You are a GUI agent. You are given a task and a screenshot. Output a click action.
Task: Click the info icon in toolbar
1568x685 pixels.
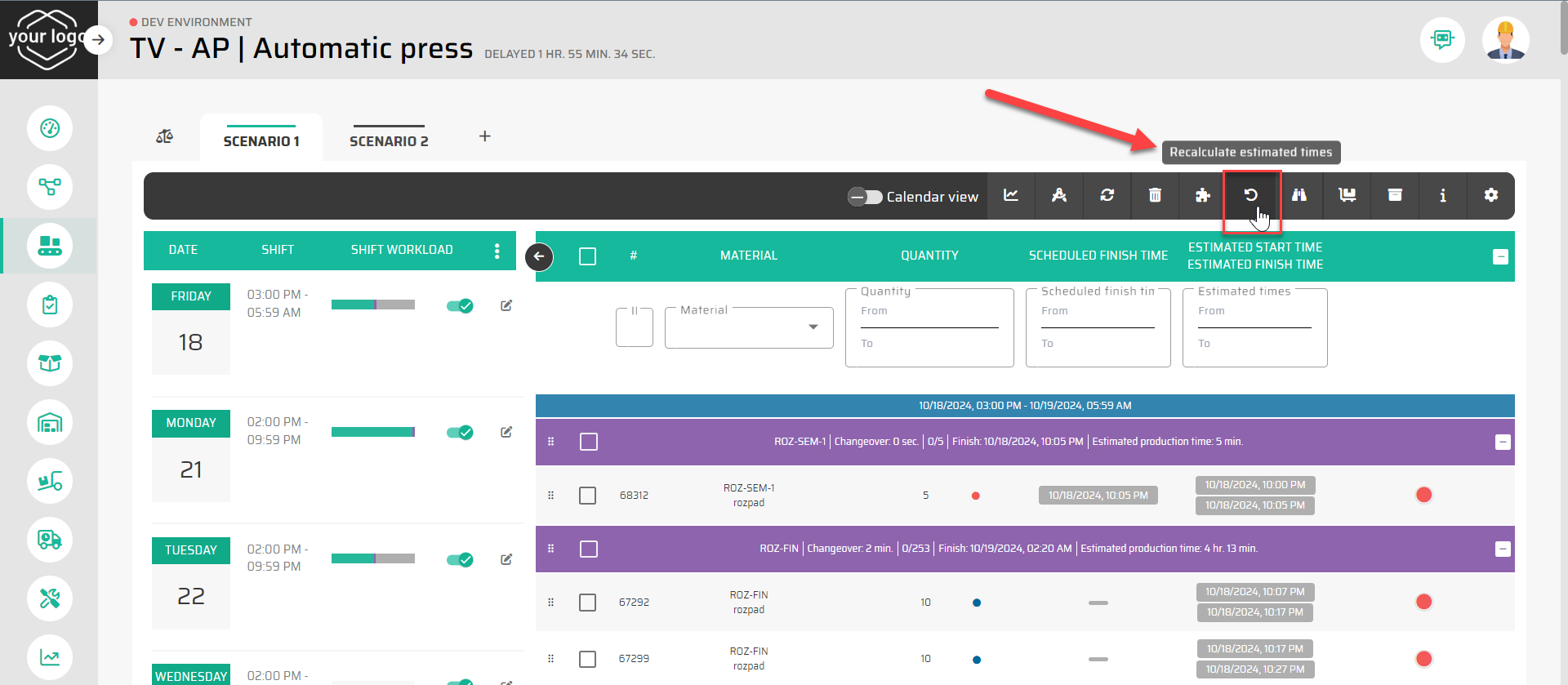click(1442, 195)
